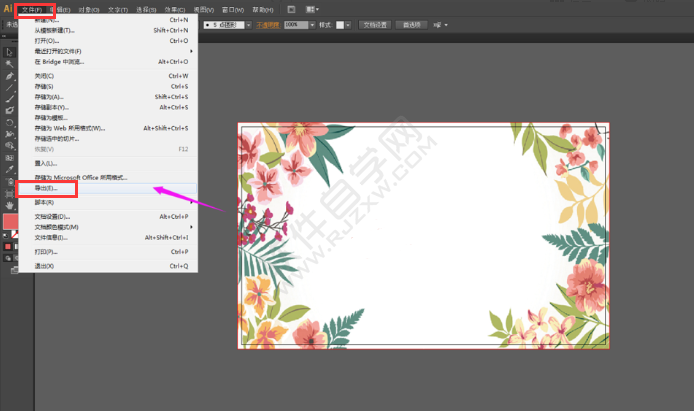Choose 文档设置(D)... menu entry
This screenshot has height=411, width=694.
click(52, 216)
